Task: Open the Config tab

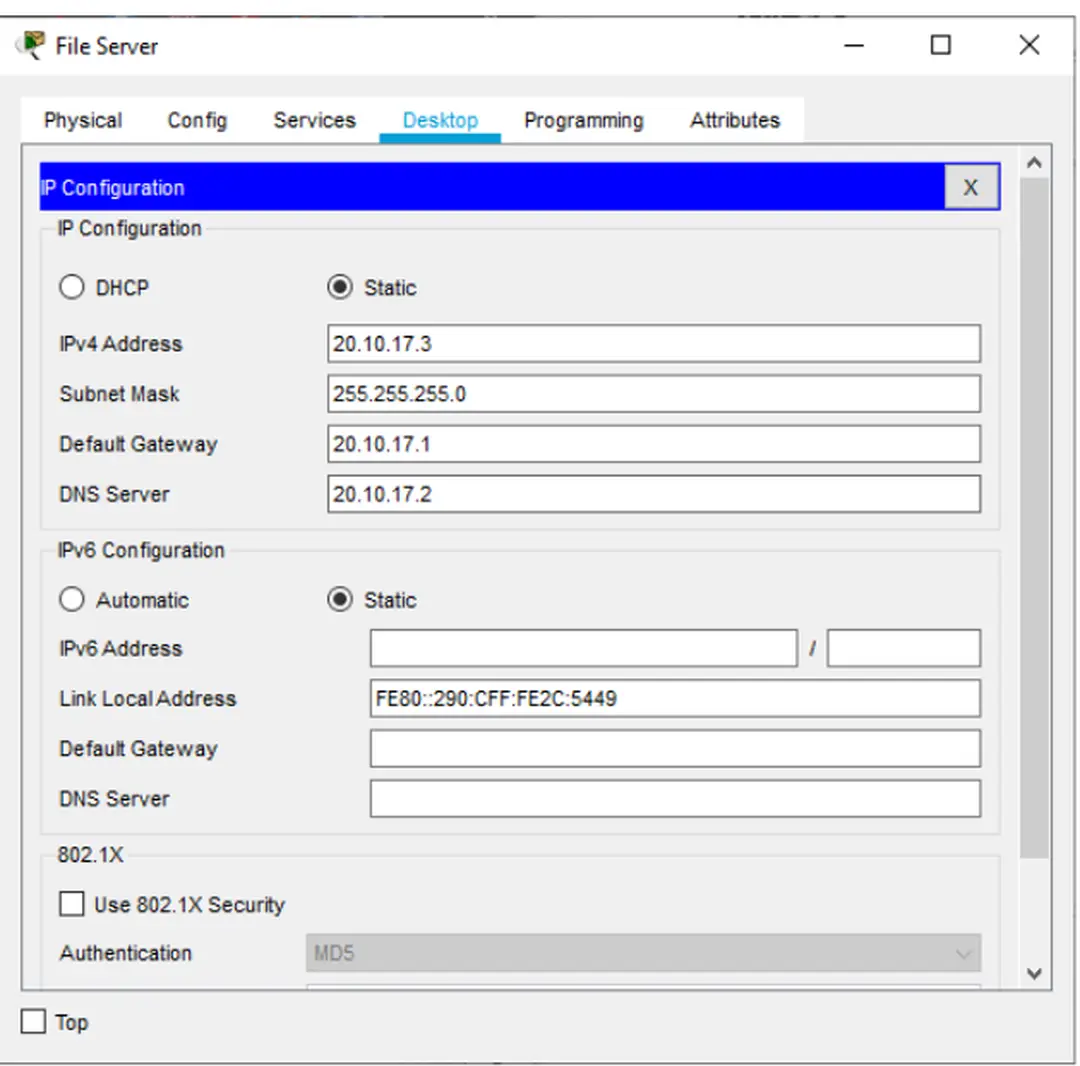Action: click(x=197, y=121)
